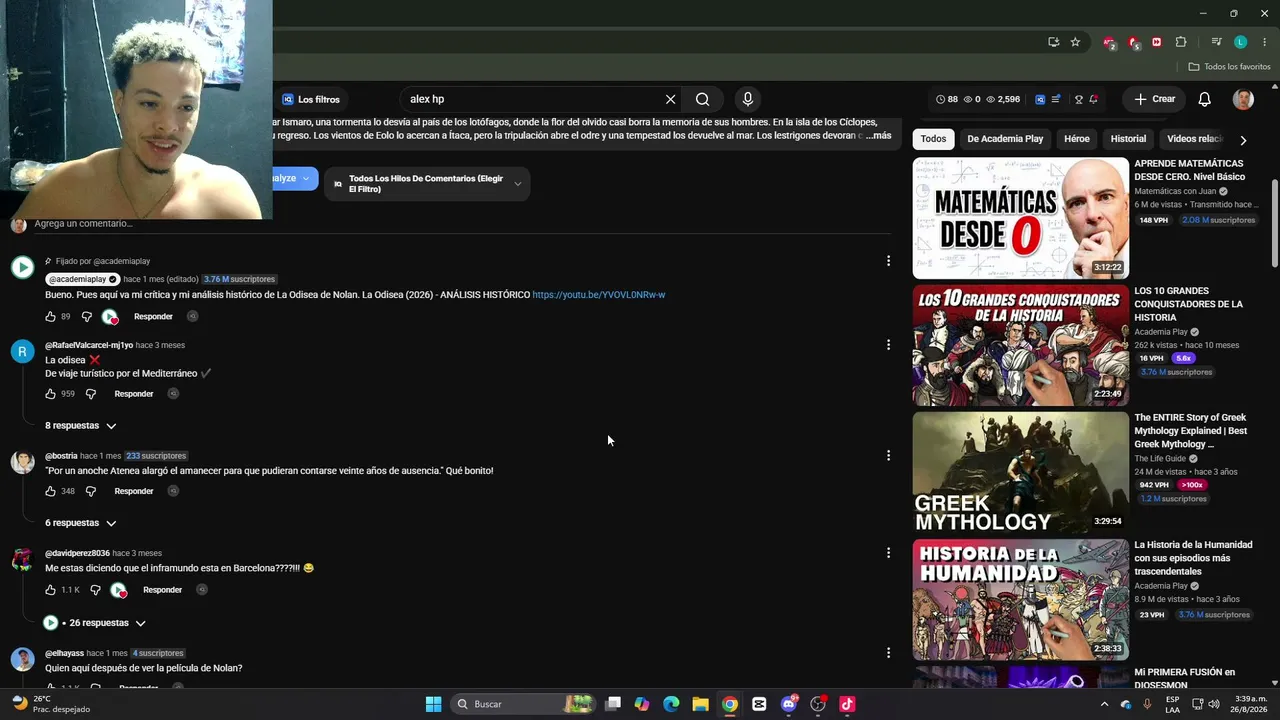Show more filter chips with the right arrow
The width and height of the screenshot is (1280, 720).
(1243, 140)
